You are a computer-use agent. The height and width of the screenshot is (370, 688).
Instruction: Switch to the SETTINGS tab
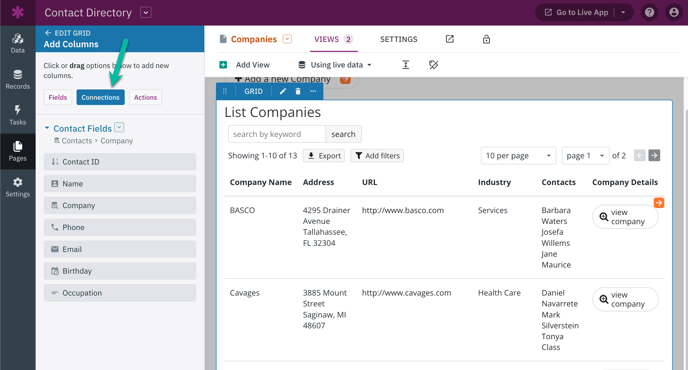click(x=398, y=40)
